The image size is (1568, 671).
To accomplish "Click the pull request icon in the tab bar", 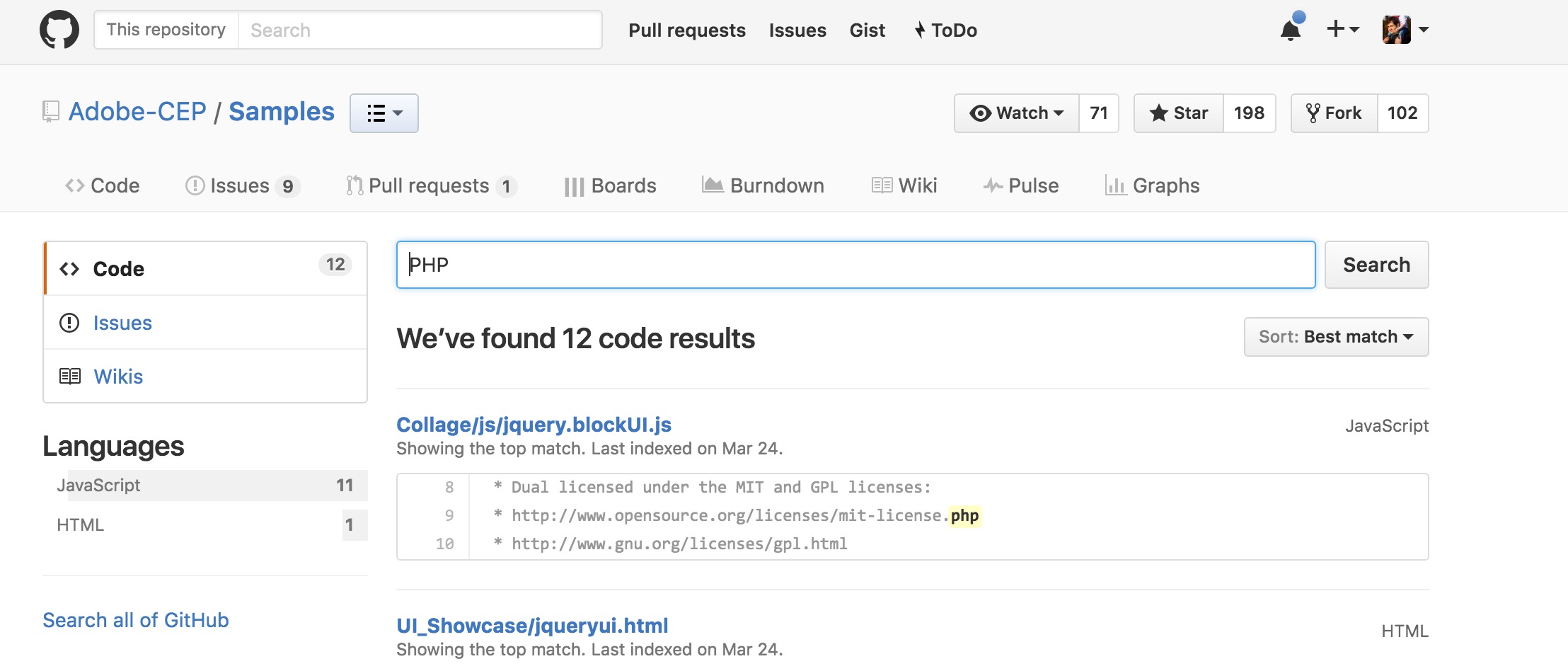I will tap(354, 185).
